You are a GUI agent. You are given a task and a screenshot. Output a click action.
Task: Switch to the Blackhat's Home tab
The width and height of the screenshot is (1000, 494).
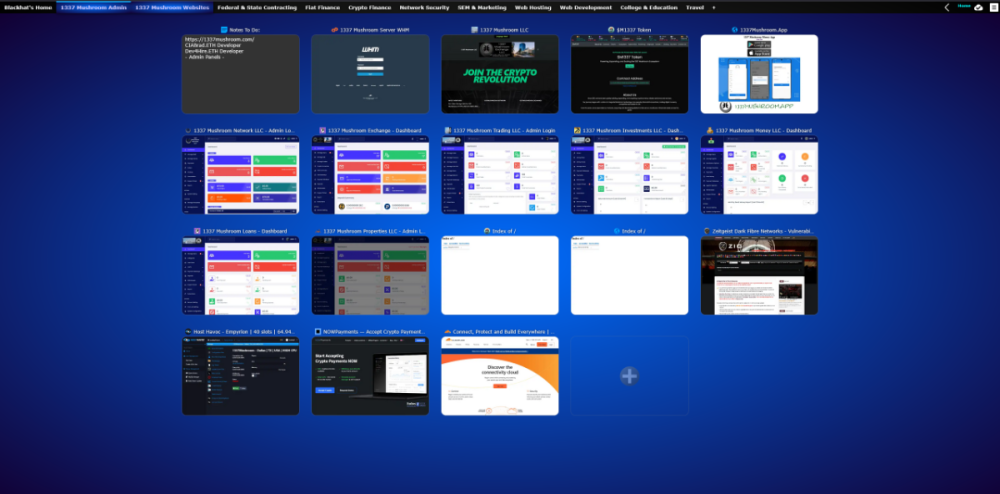click(x=28, y=7)
